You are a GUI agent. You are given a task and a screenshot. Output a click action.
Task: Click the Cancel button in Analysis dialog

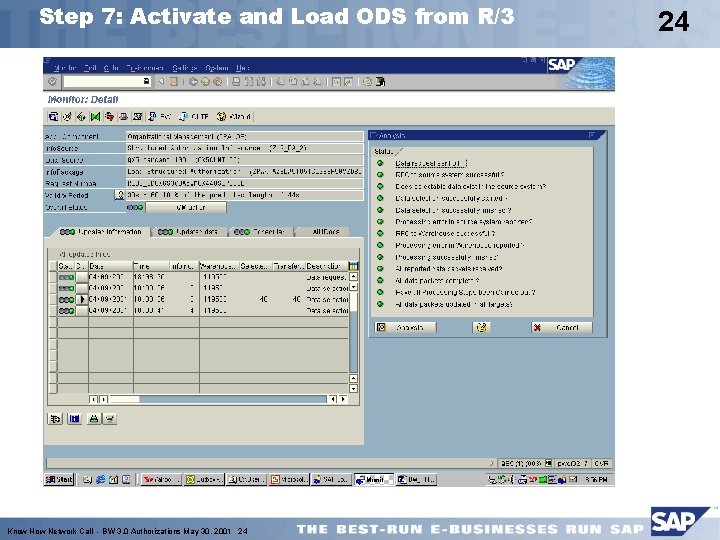coord(562,327)
